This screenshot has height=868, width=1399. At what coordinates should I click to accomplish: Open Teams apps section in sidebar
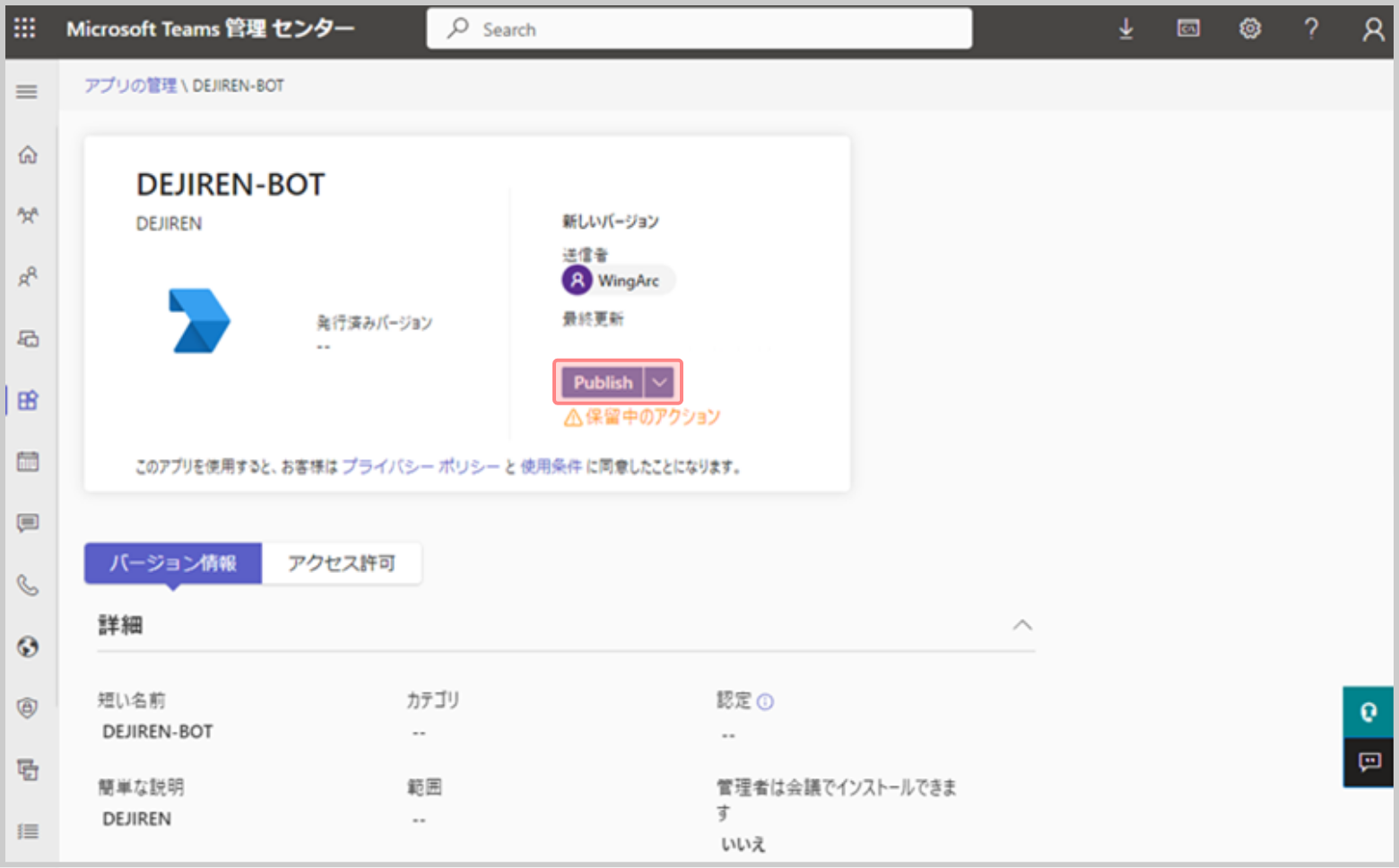click(28, 400)
